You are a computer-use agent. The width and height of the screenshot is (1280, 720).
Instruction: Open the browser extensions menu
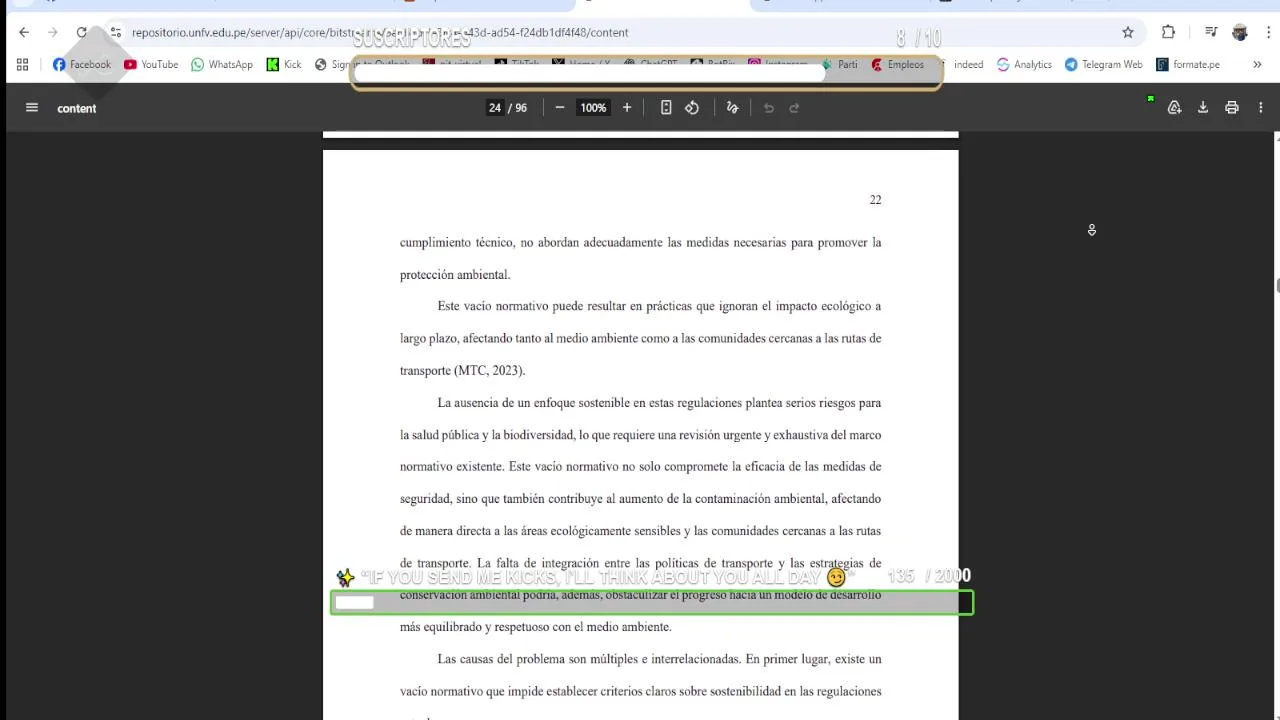(1168, 32)
